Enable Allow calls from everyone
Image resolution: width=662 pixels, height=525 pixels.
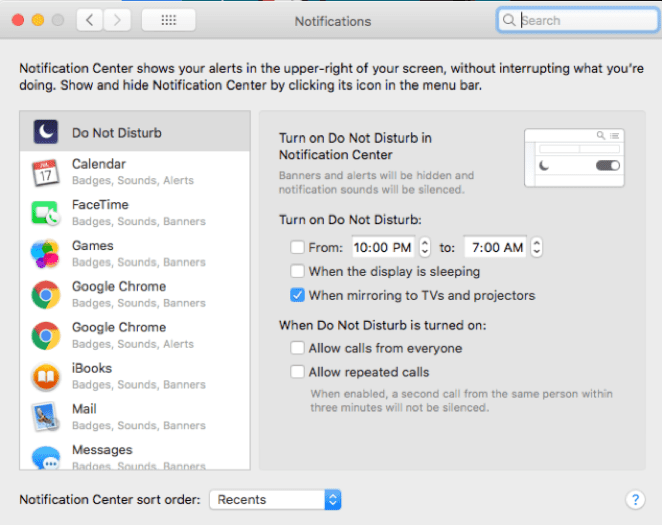click(297, 348)
